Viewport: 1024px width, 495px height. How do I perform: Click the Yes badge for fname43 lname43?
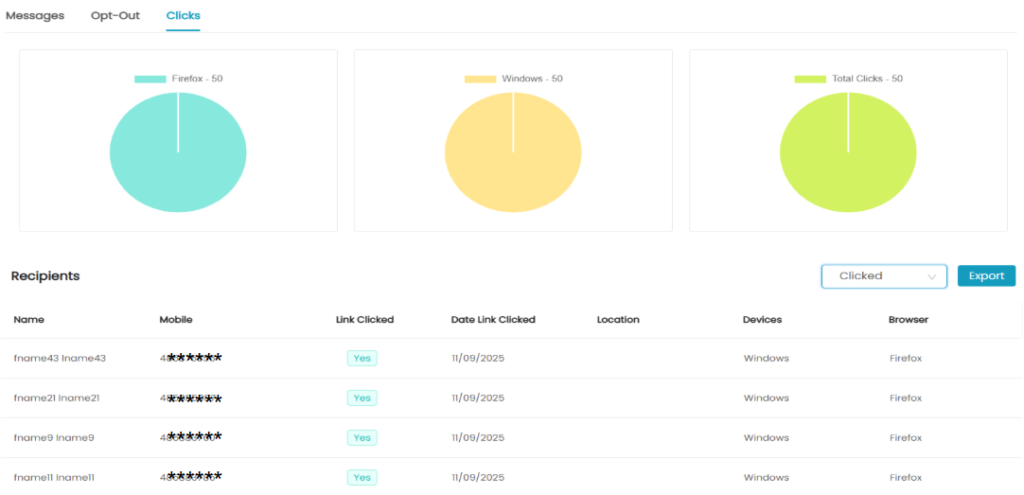362,358
